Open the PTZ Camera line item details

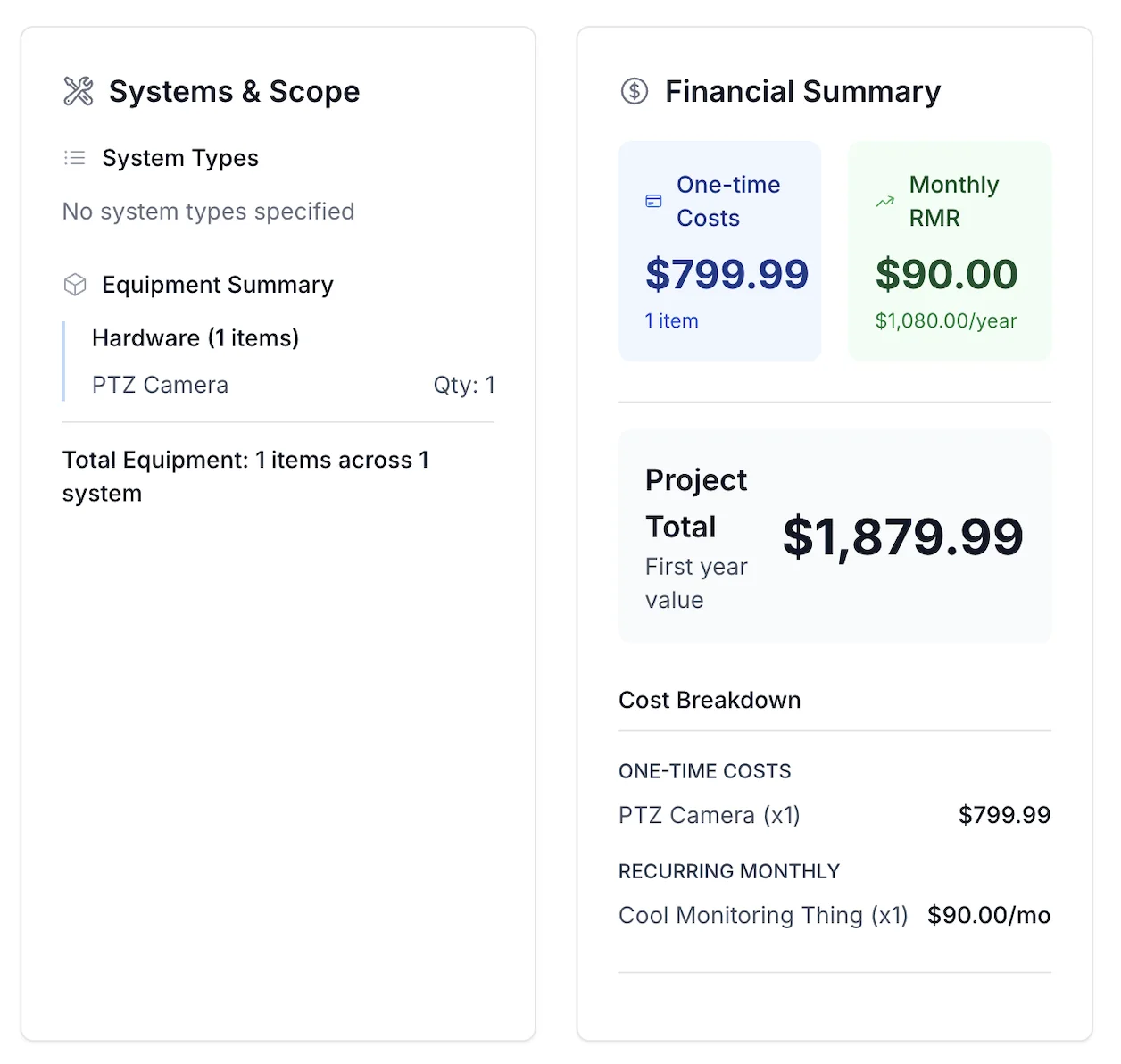[x=160, y=385]
